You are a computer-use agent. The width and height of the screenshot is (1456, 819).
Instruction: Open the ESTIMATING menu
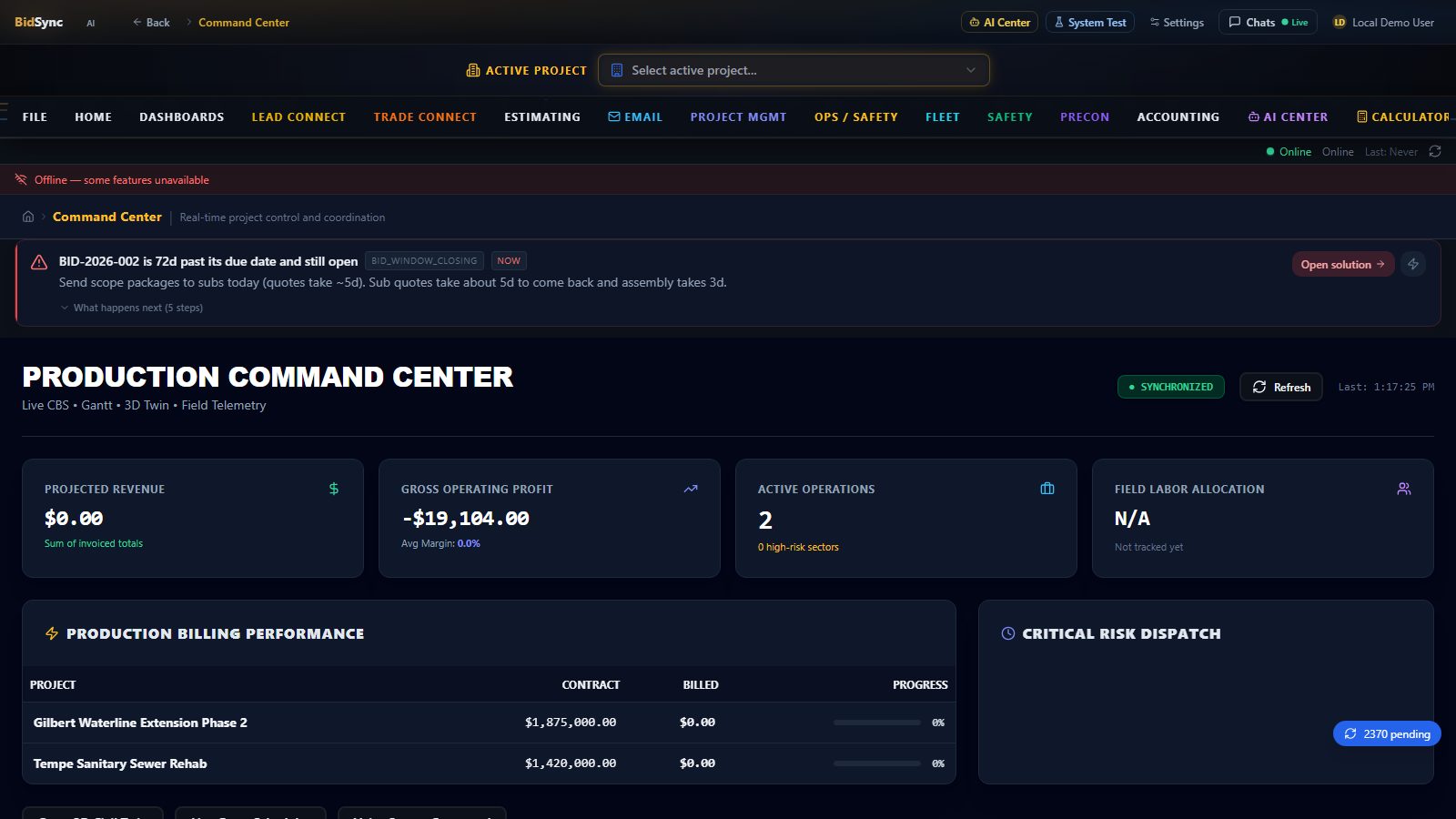point(542,116)
